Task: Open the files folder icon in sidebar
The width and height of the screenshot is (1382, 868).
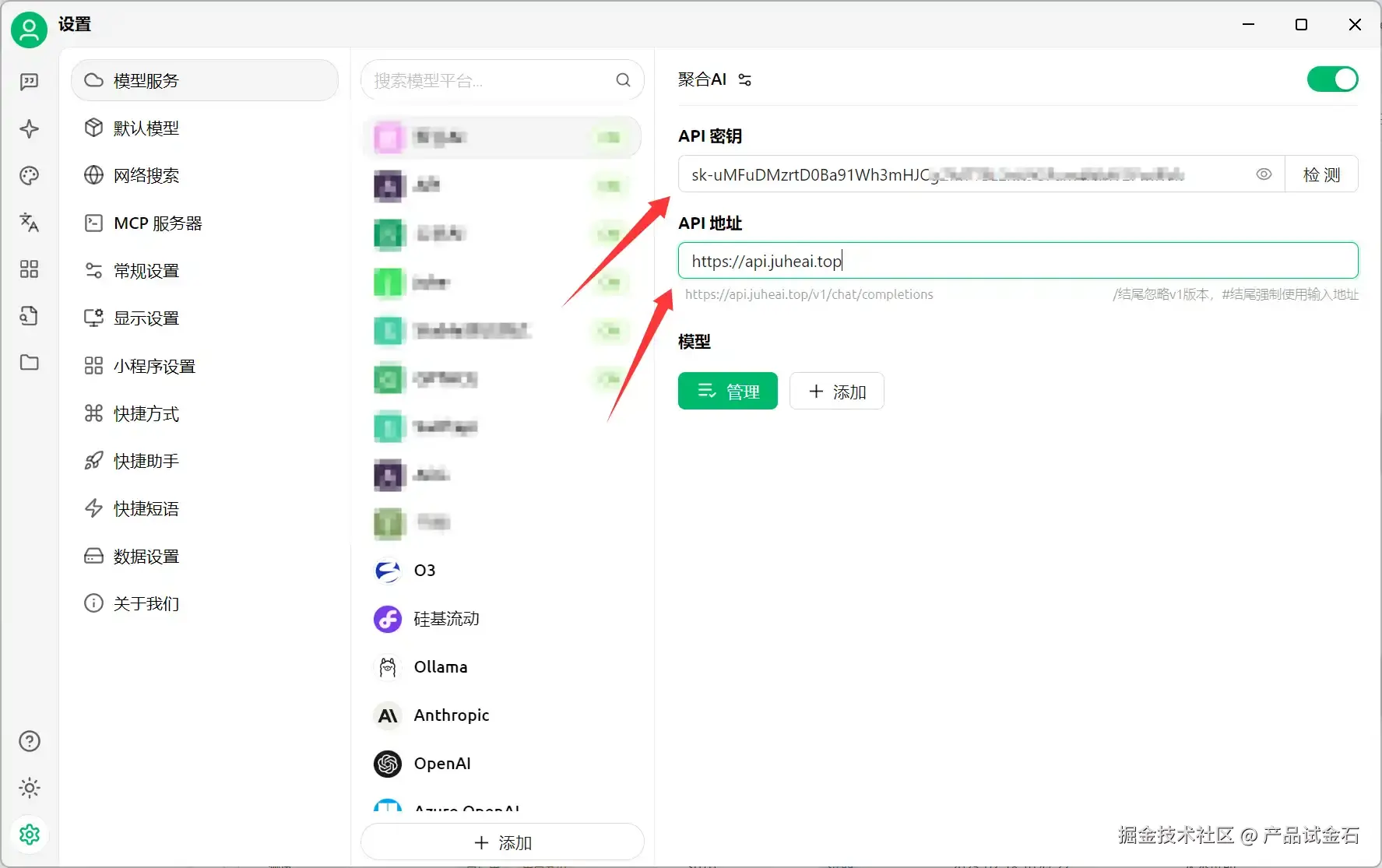Action: click(29, 363)
